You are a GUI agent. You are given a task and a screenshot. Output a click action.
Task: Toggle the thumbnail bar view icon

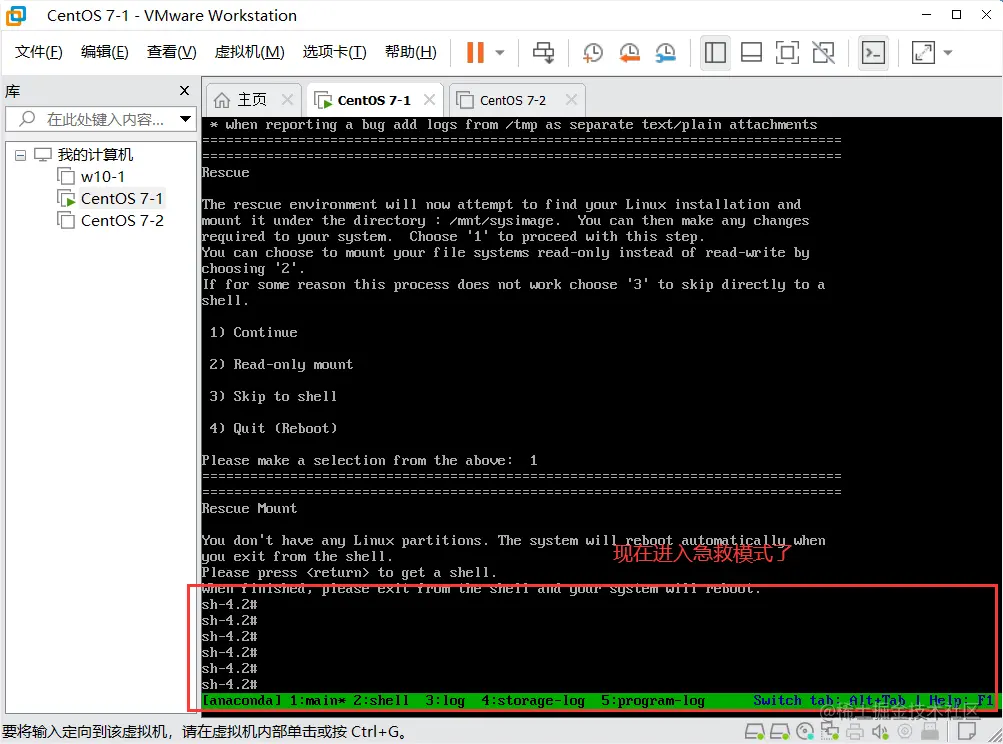[751, 52]
